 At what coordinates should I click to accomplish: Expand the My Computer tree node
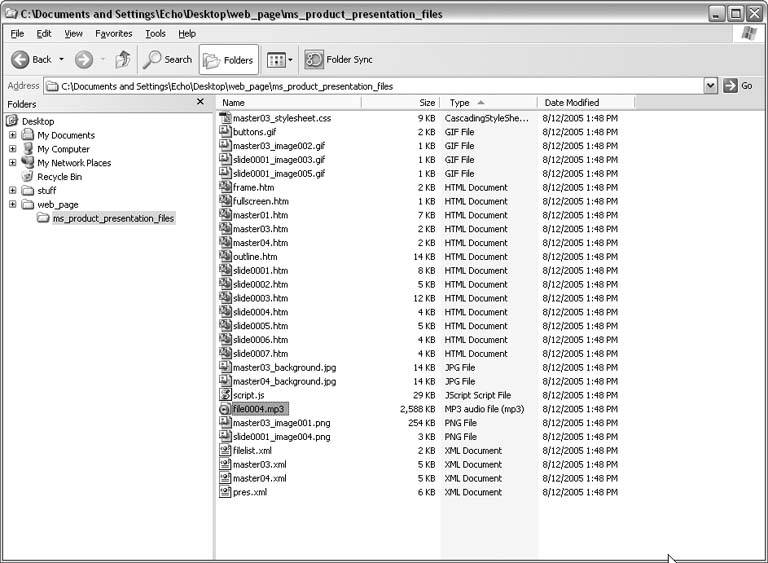click(13, 149)
